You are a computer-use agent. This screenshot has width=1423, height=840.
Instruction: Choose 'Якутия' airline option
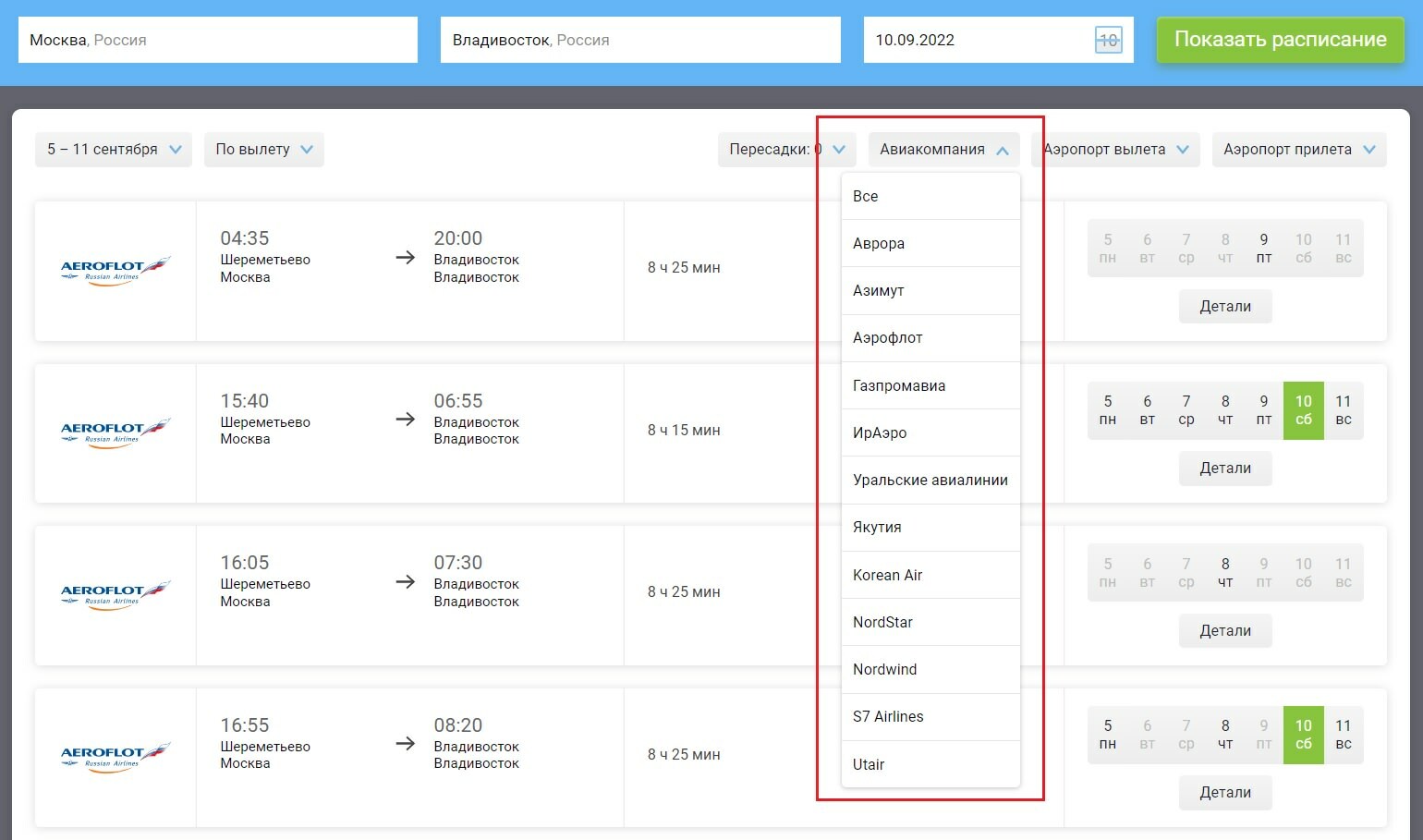(930, 528)
